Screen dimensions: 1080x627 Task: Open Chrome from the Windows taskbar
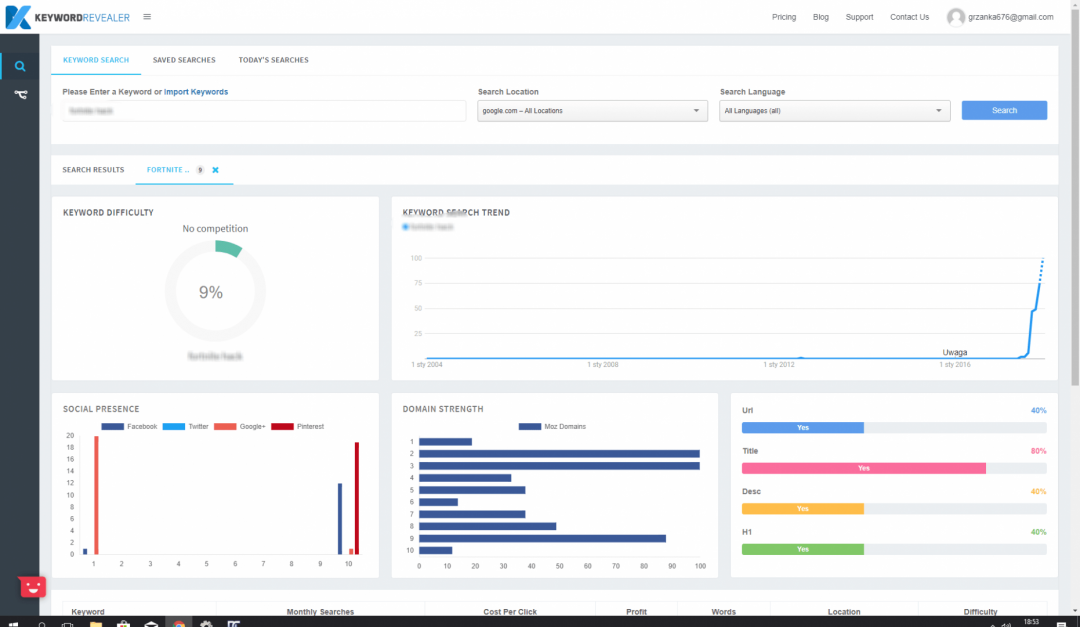pos(176,622)
